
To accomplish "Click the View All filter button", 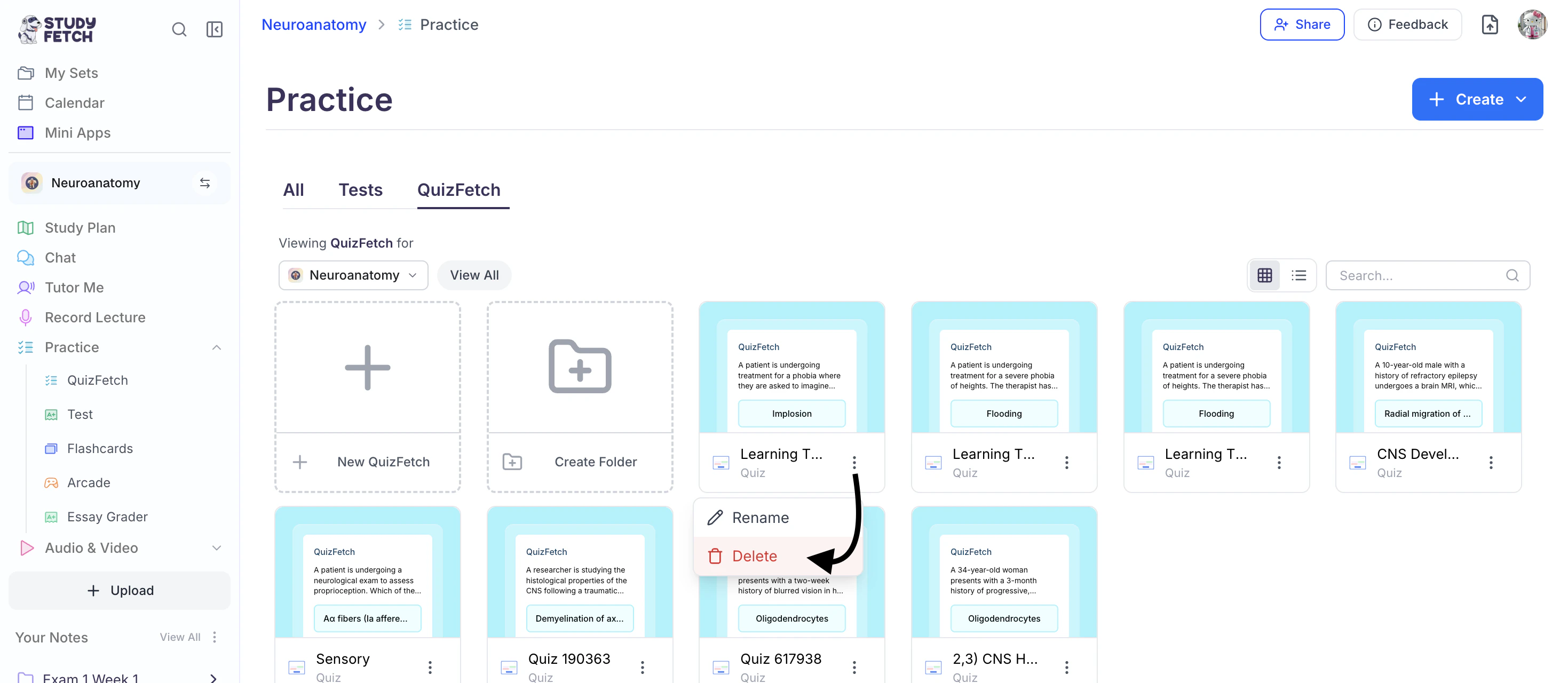I will click(474, 275).
